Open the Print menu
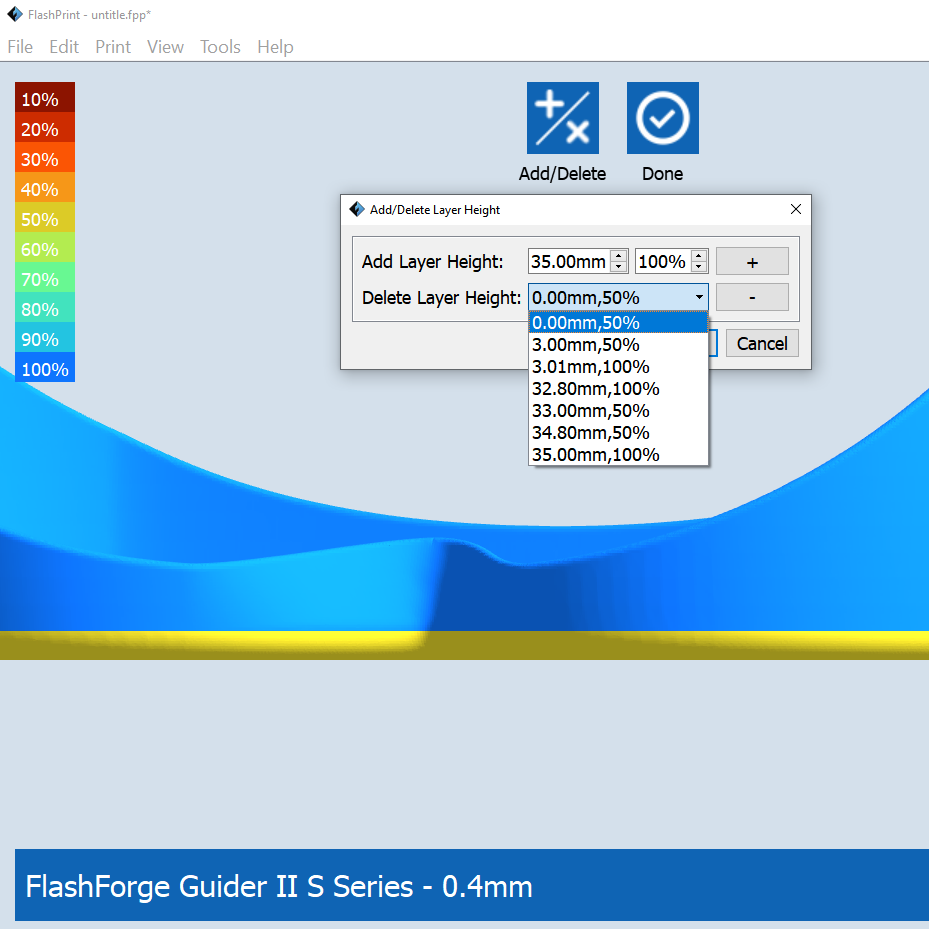This screenshot has width=929, height=929. pyautogui.click(x=113, y=47)
